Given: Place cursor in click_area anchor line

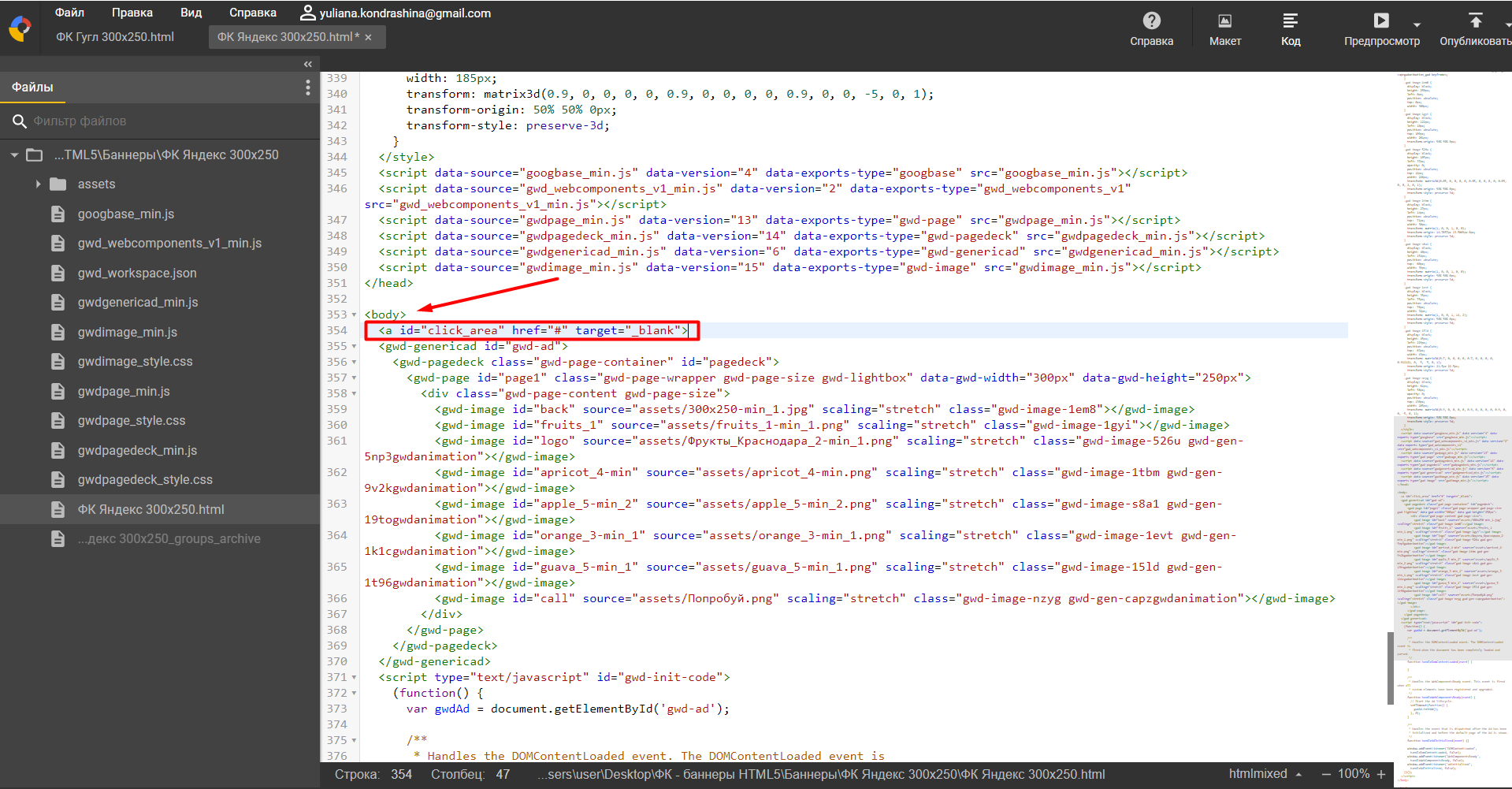Looking at the screenshot, I should (x=533, y=331).
